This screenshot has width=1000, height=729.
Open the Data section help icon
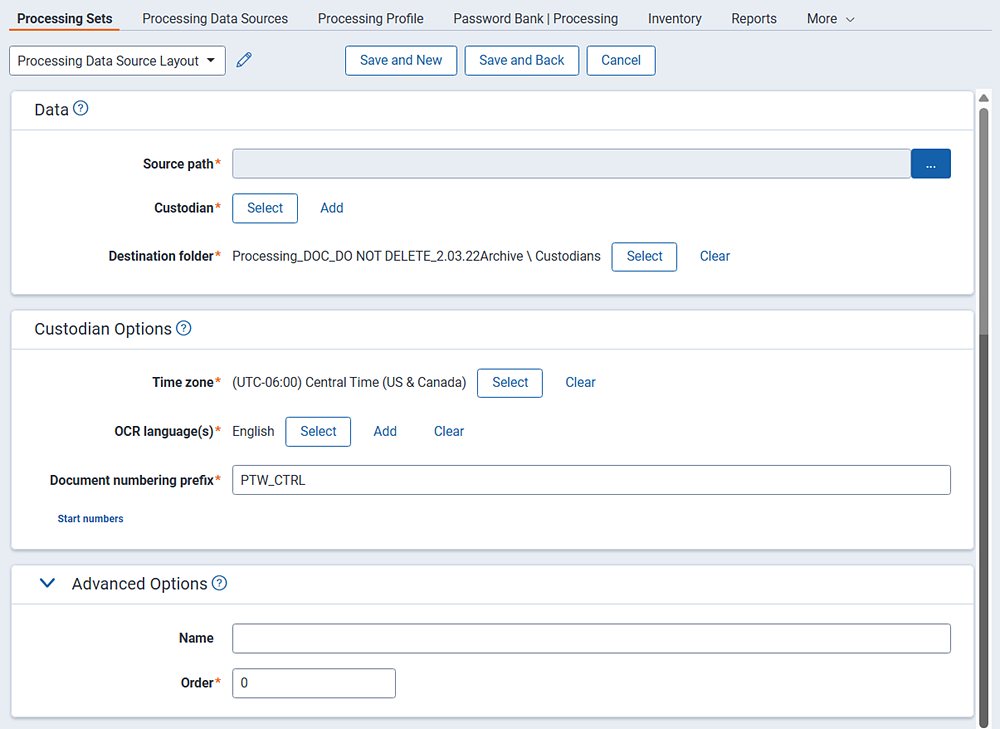tap(80, 110)
